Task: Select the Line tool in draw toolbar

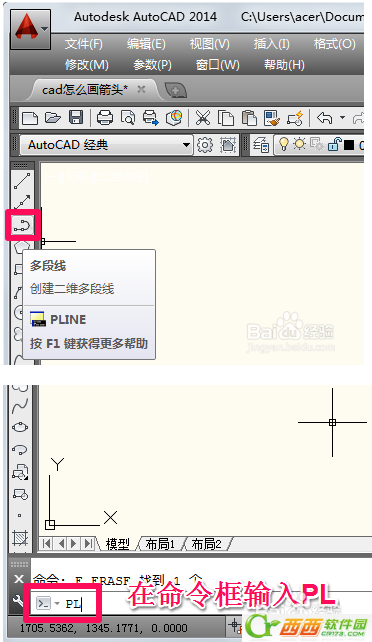Action: click(x=22, y=181)
